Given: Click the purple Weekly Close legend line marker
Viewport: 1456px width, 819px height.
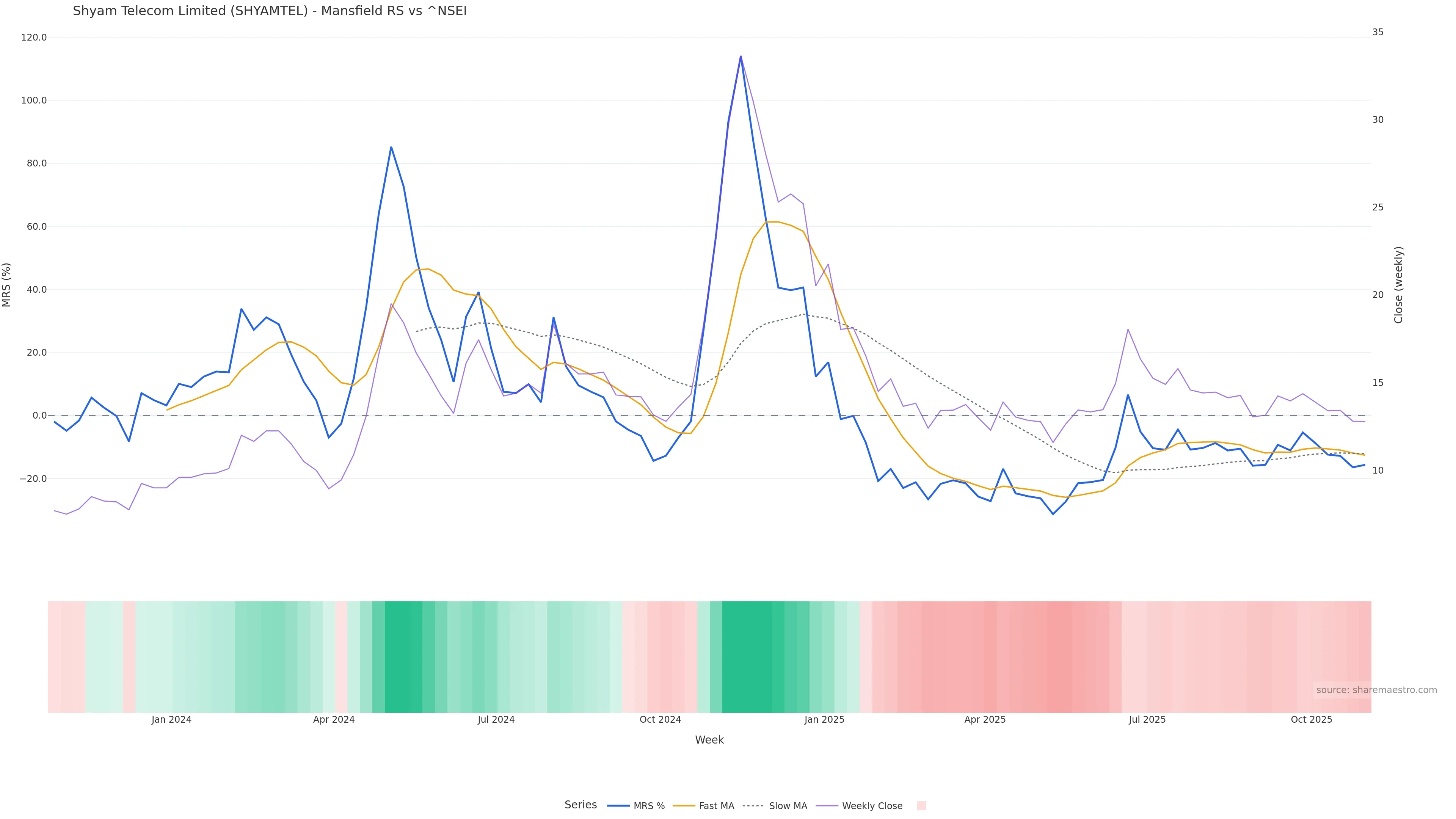Looking at the screenshot, I should click(827, 806).
